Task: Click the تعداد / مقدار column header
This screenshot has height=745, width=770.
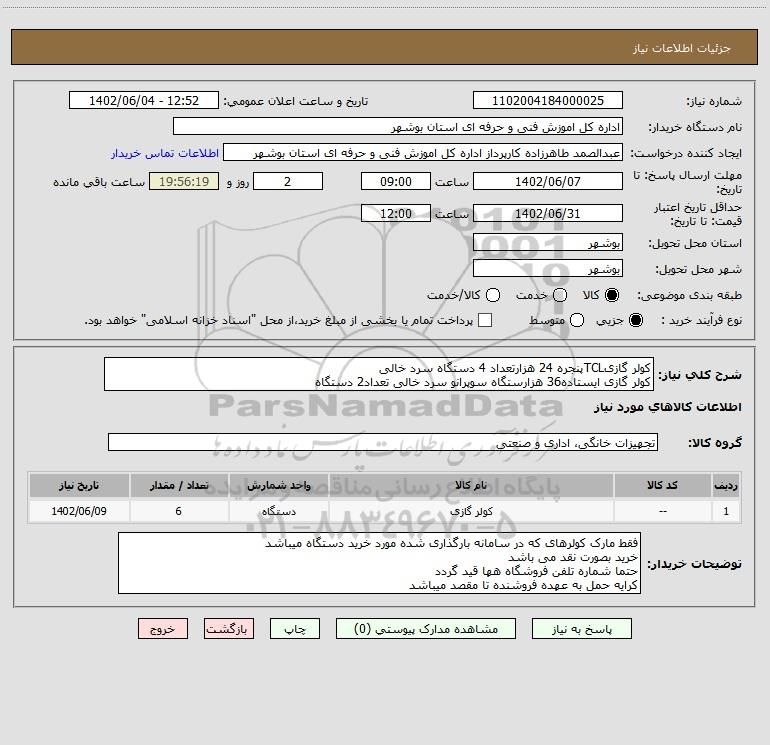Action: point(179,485)
